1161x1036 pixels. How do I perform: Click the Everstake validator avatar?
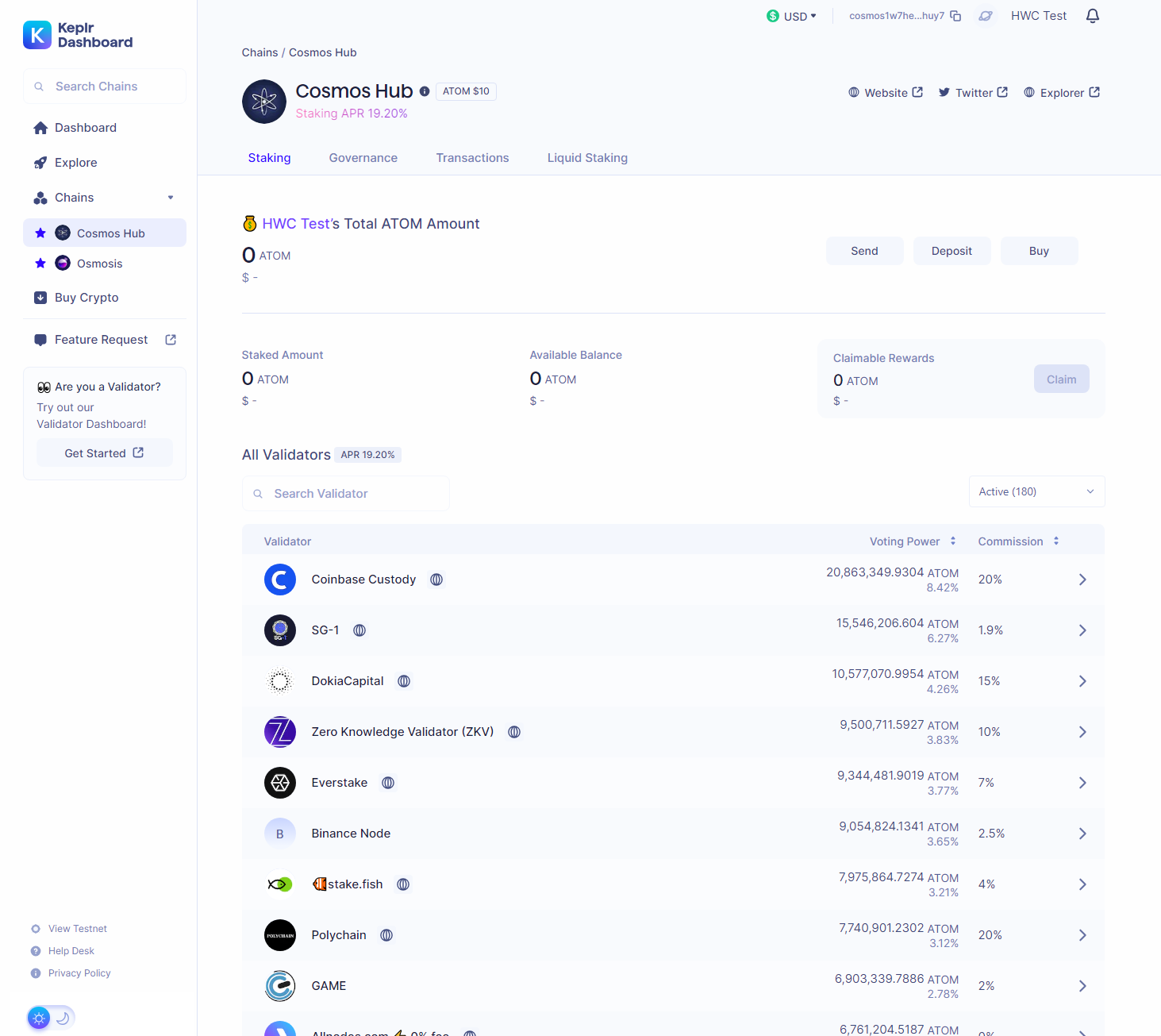tap(280, 783)
